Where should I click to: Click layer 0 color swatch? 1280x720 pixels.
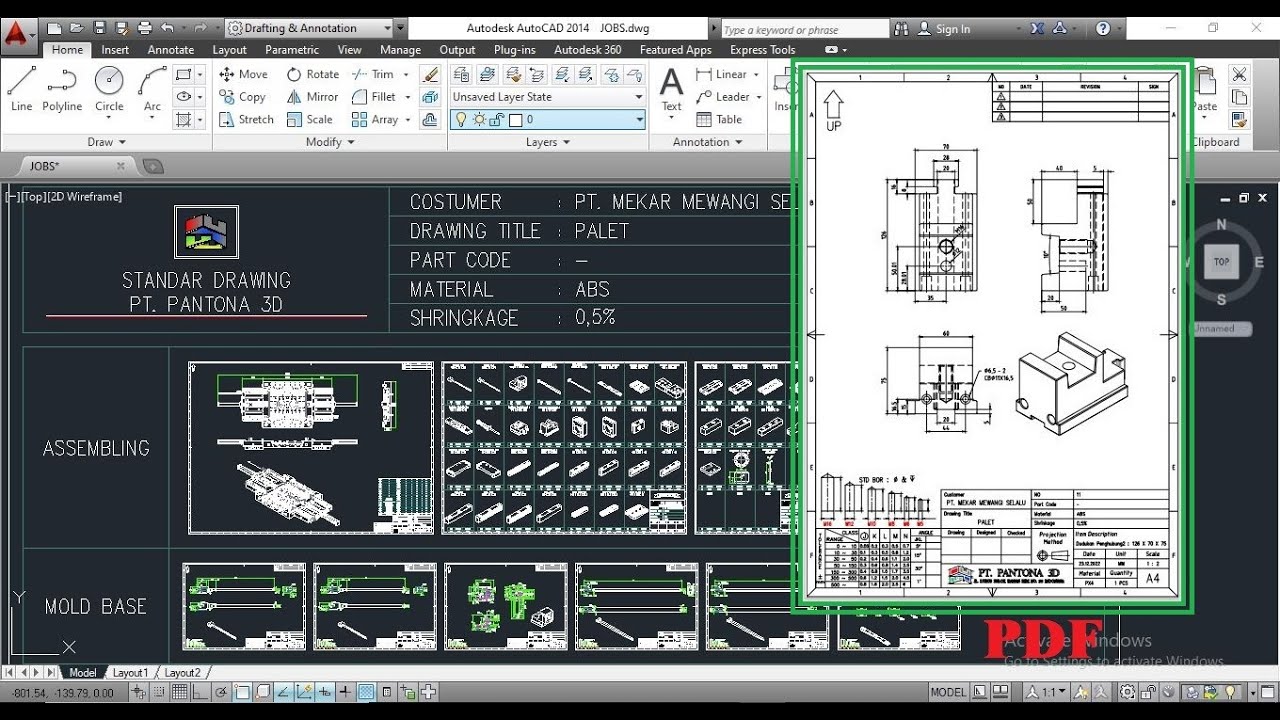point(515,120)
